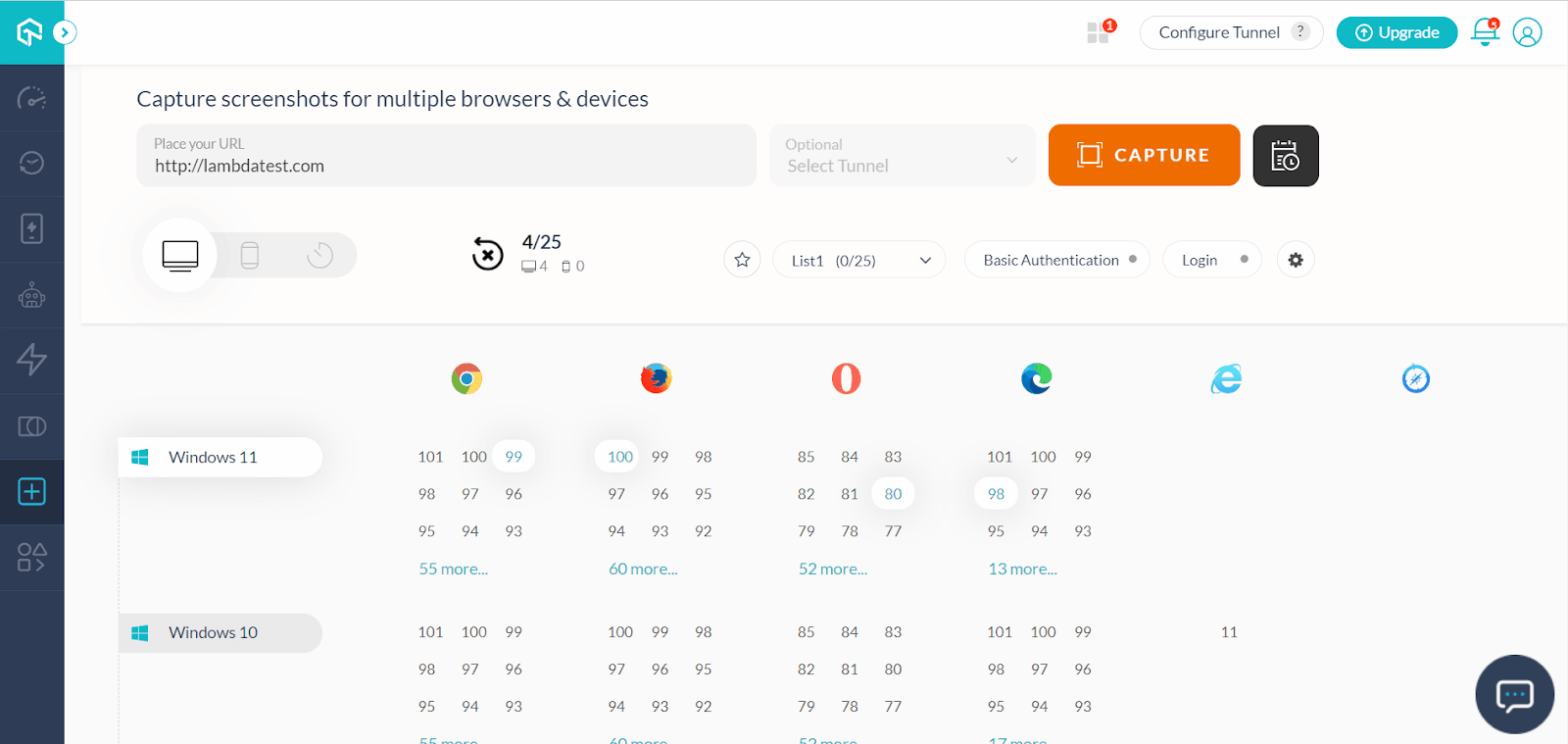
Task: Switch to desktop device view
Action: pyautogui.click(x=180, y=255)
